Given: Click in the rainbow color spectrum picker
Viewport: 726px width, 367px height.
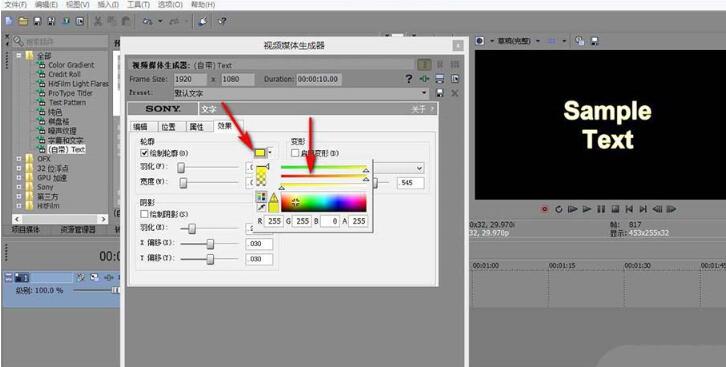Looking at the screenshot, I should 324,203.
